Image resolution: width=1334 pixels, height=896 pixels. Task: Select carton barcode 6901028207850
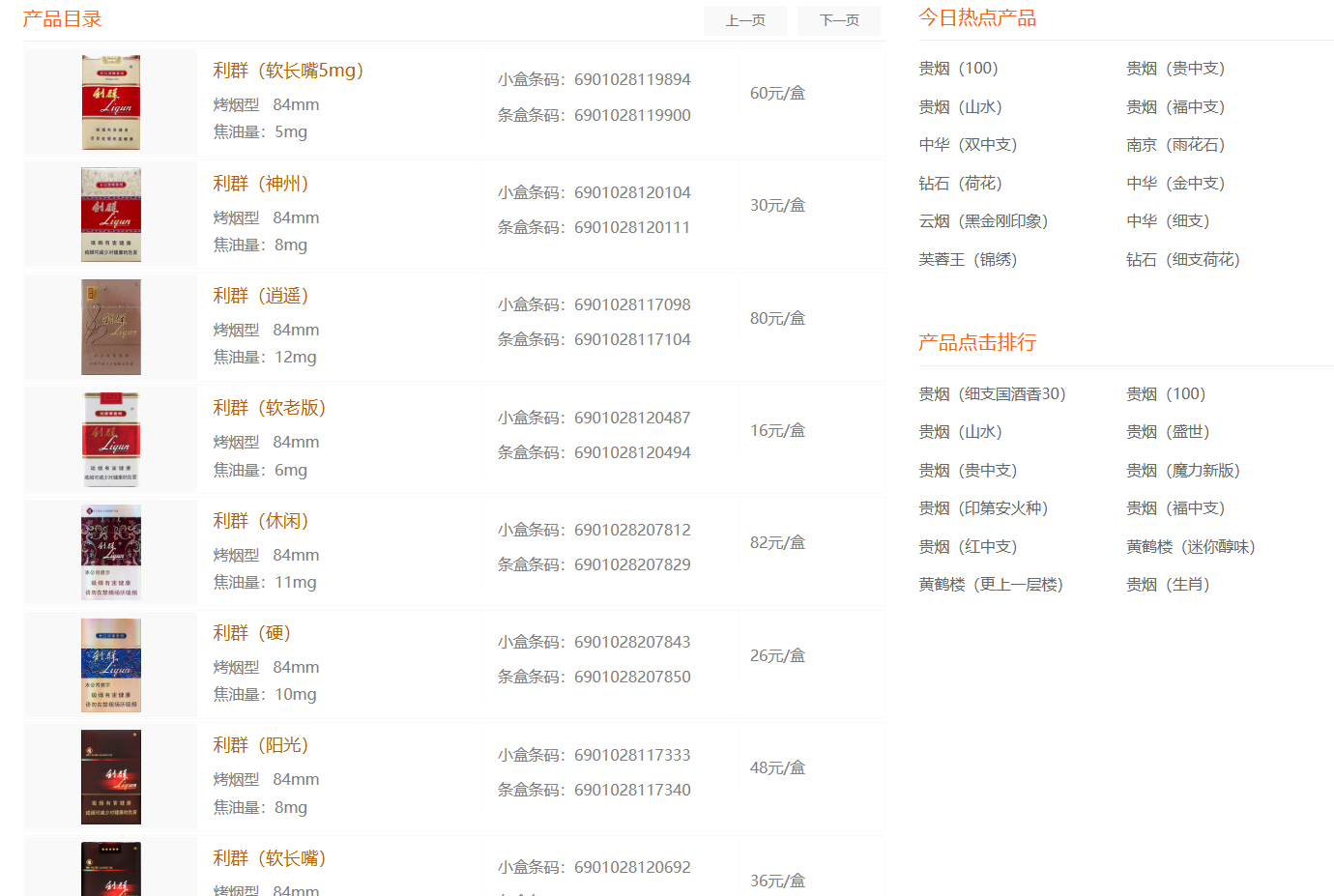pyautogui.click(x=632, y=678)
